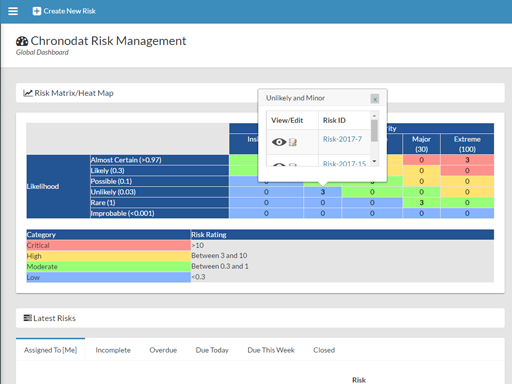Click popup scrollbar down arrow
The image size is (512, 384).
374,161
